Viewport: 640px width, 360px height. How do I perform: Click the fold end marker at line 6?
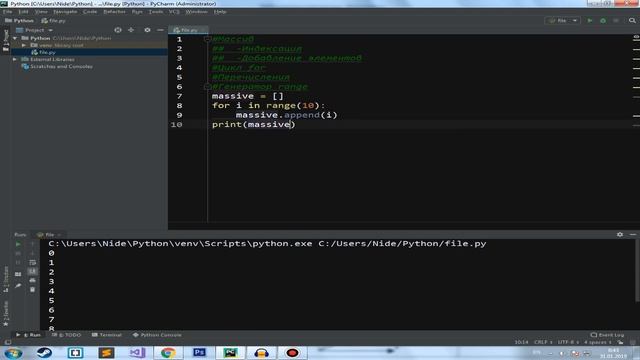(207, 87)
